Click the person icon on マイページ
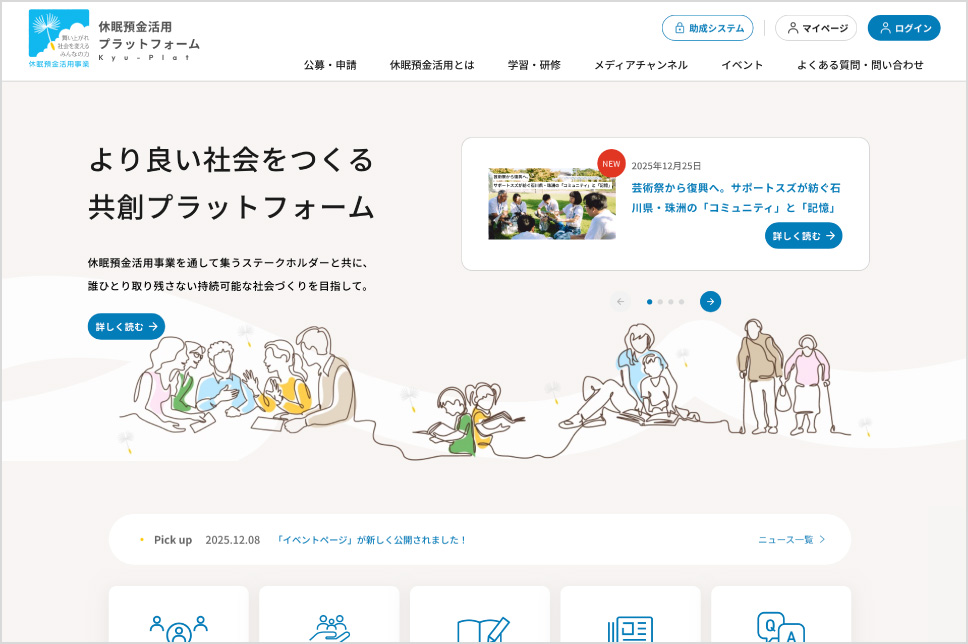This screenshot has height=644, width=968. (x=791, y=28)
